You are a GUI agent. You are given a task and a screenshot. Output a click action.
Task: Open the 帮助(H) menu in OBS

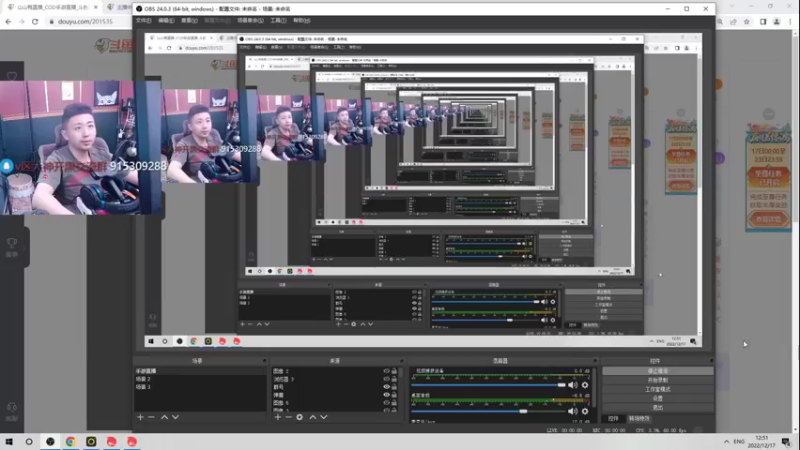click(x=302, y=20)
